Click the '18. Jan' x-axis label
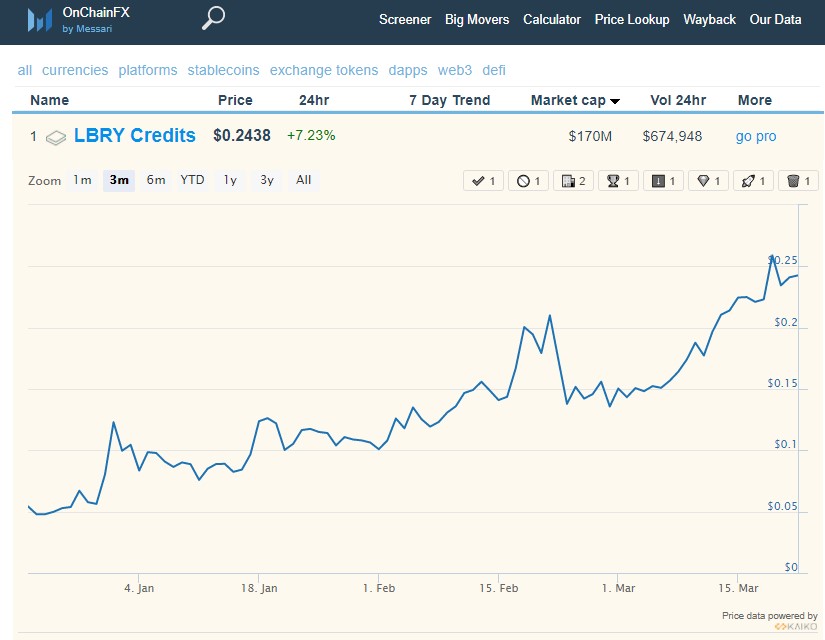 click(259, 588)
